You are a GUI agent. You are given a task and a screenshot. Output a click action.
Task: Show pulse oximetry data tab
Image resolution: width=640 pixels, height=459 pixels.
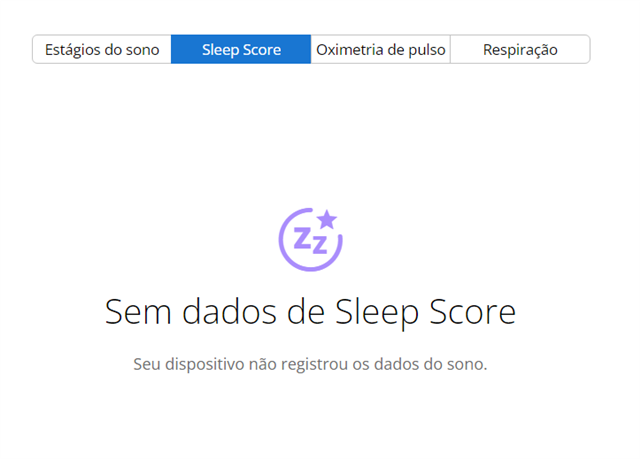380,49
